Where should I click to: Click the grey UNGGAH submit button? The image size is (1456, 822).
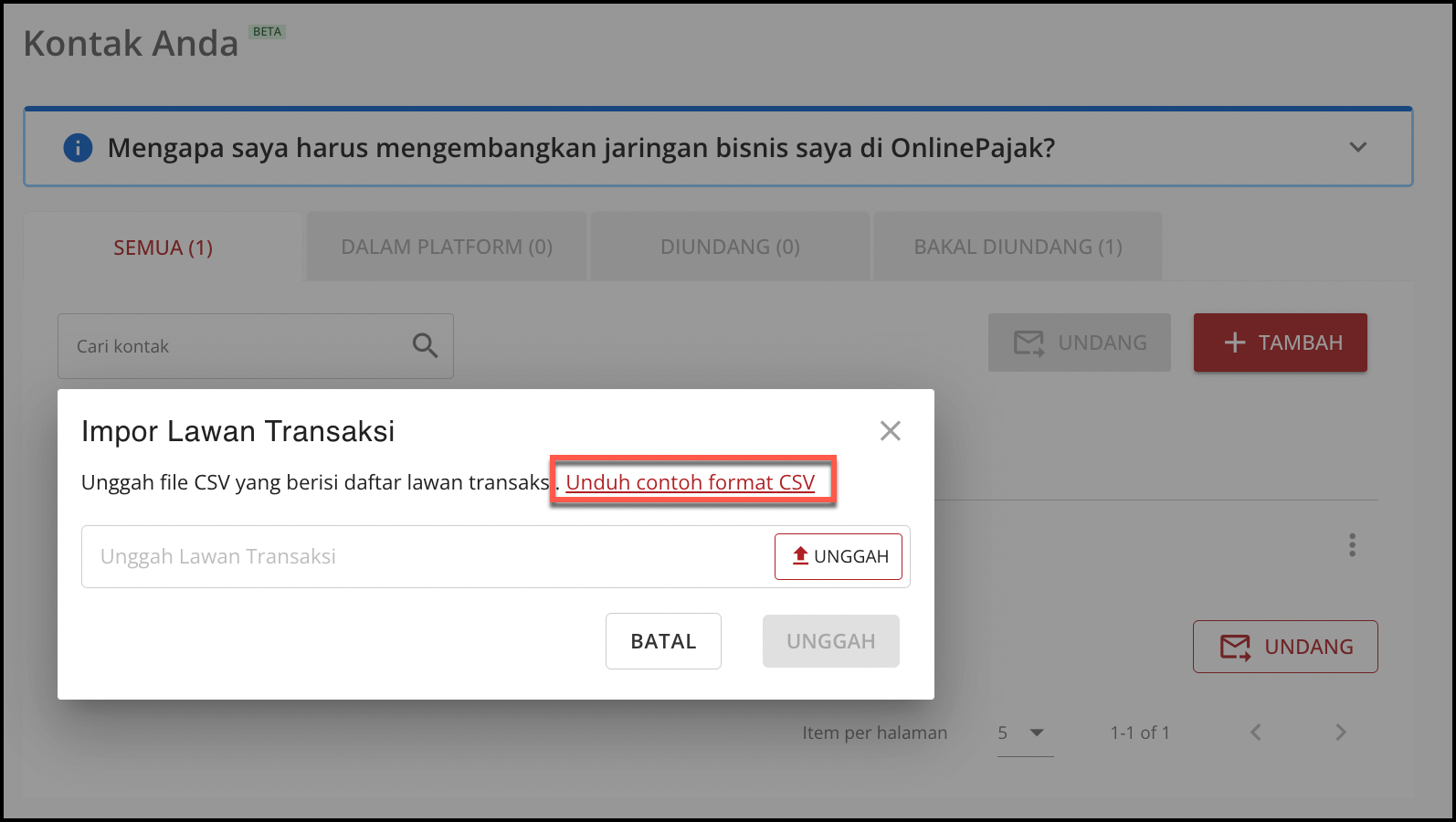coord(830,641)
